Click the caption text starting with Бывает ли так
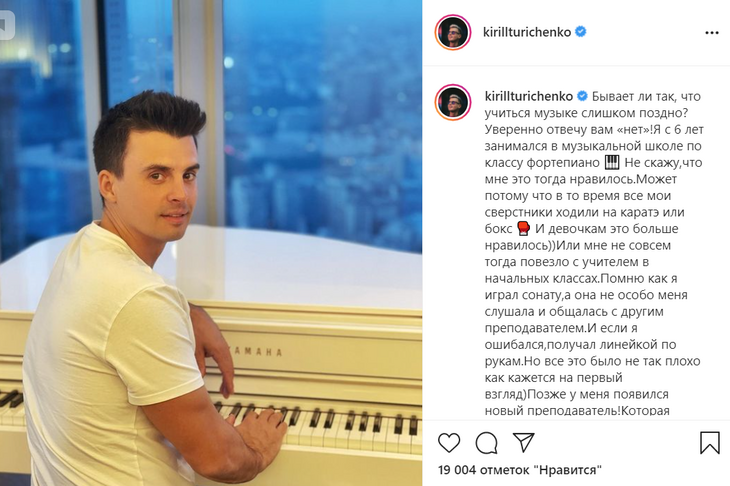730x486 pixels. point(594,253)
